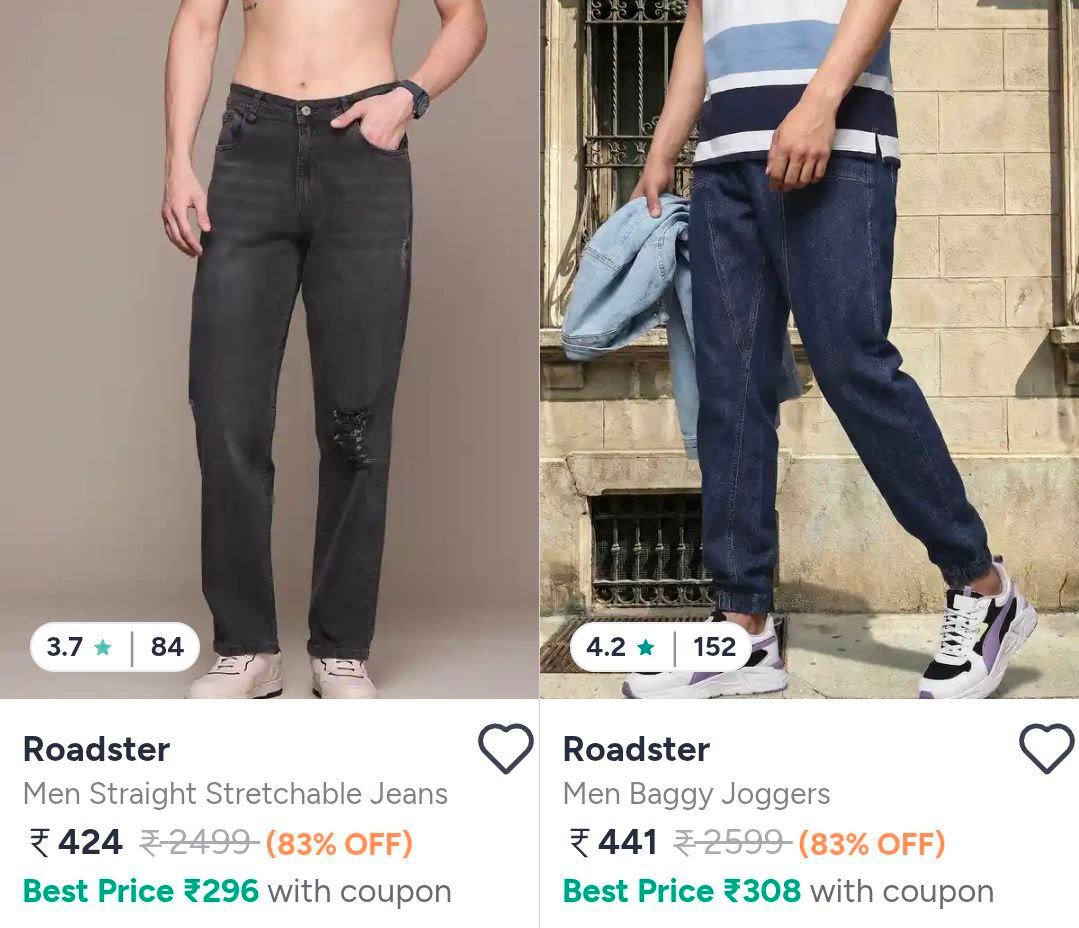The image size is (1079, 928).
Task: Click the ₹424 price
Action: [76, 843]
